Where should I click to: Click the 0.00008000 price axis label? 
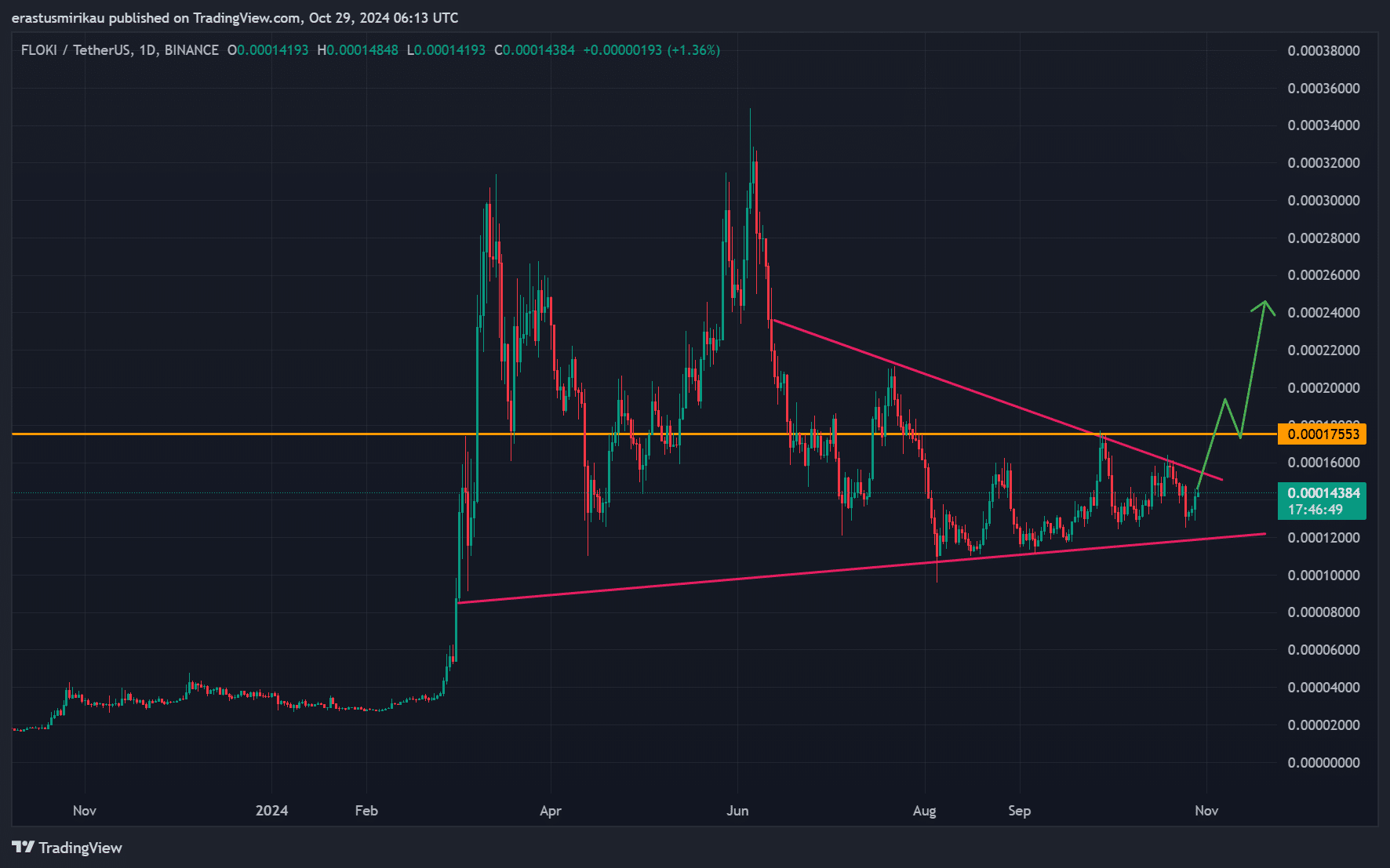(x=1323, y=612)
